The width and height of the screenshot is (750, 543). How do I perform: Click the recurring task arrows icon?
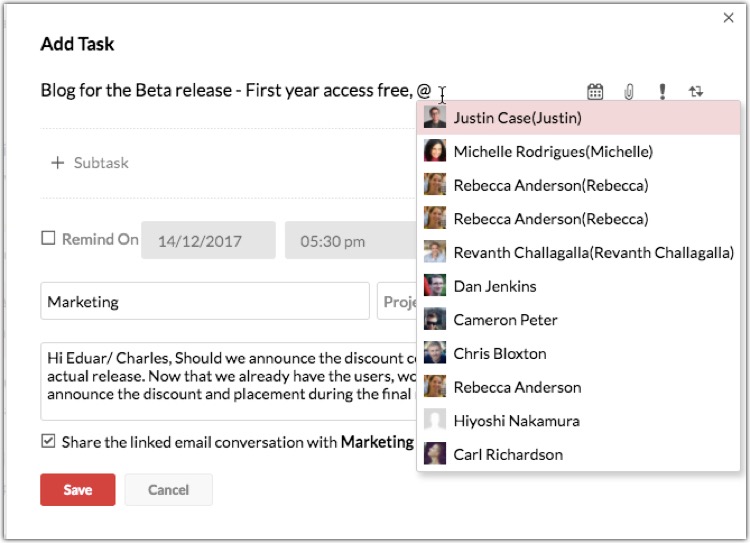point(696,92)
